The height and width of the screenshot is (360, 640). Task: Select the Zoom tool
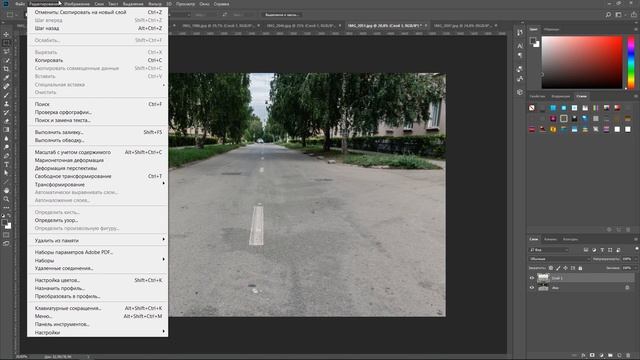click(x=6, y=199)
